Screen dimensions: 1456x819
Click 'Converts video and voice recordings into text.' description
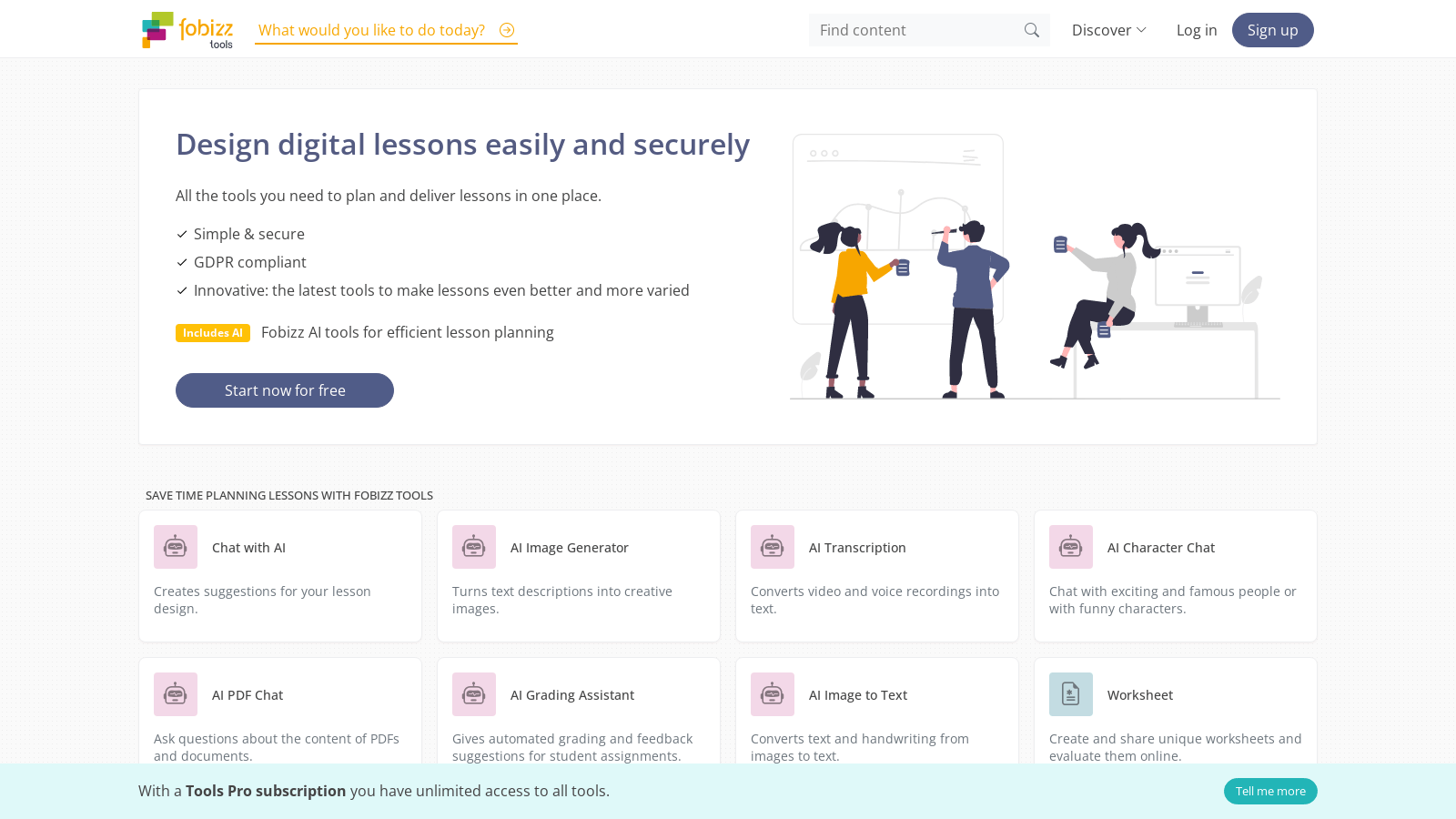click(x=875, y=600)
